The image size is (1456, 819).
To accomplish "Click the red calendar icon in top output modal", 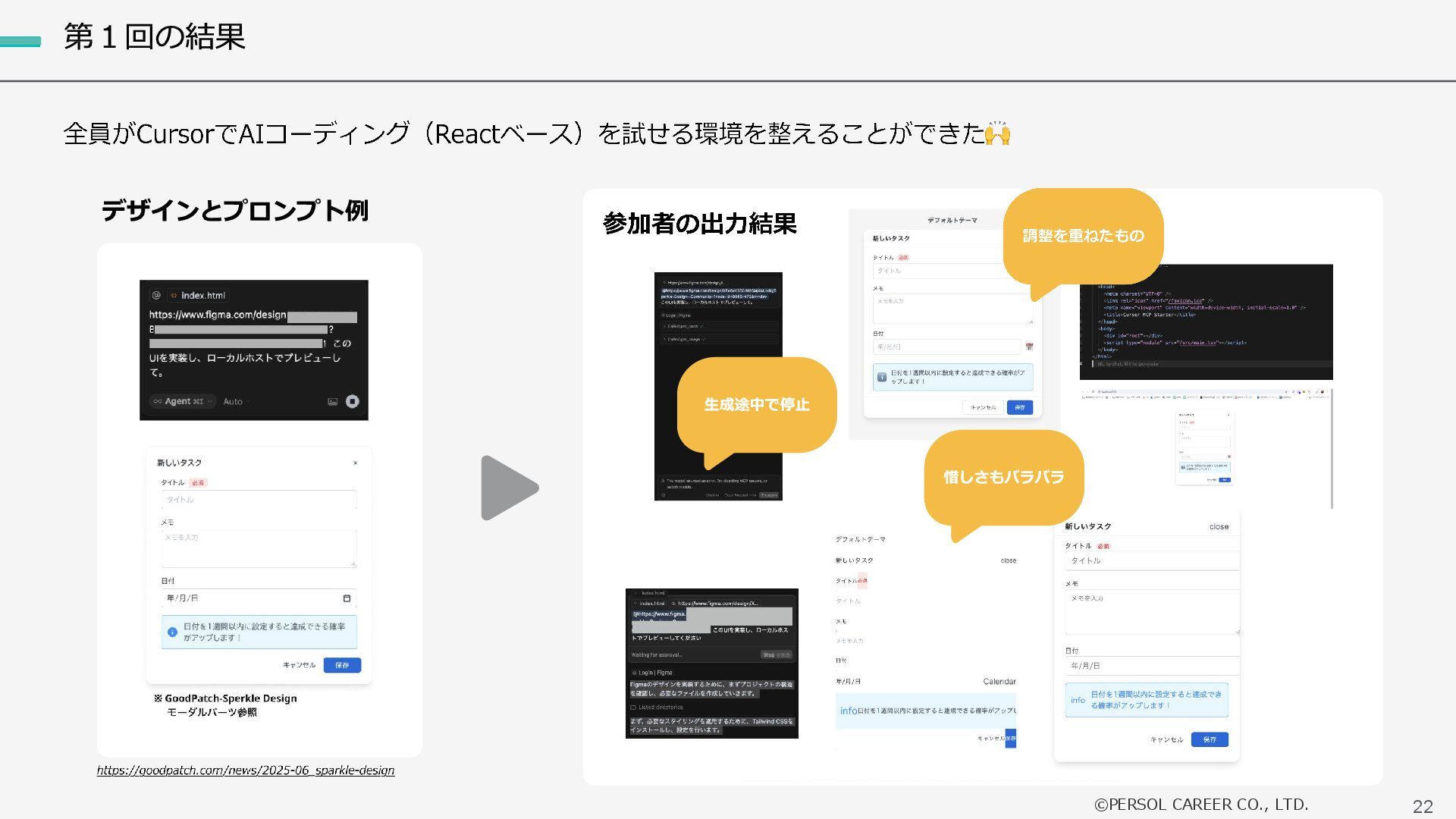I will pos(1029,347).
